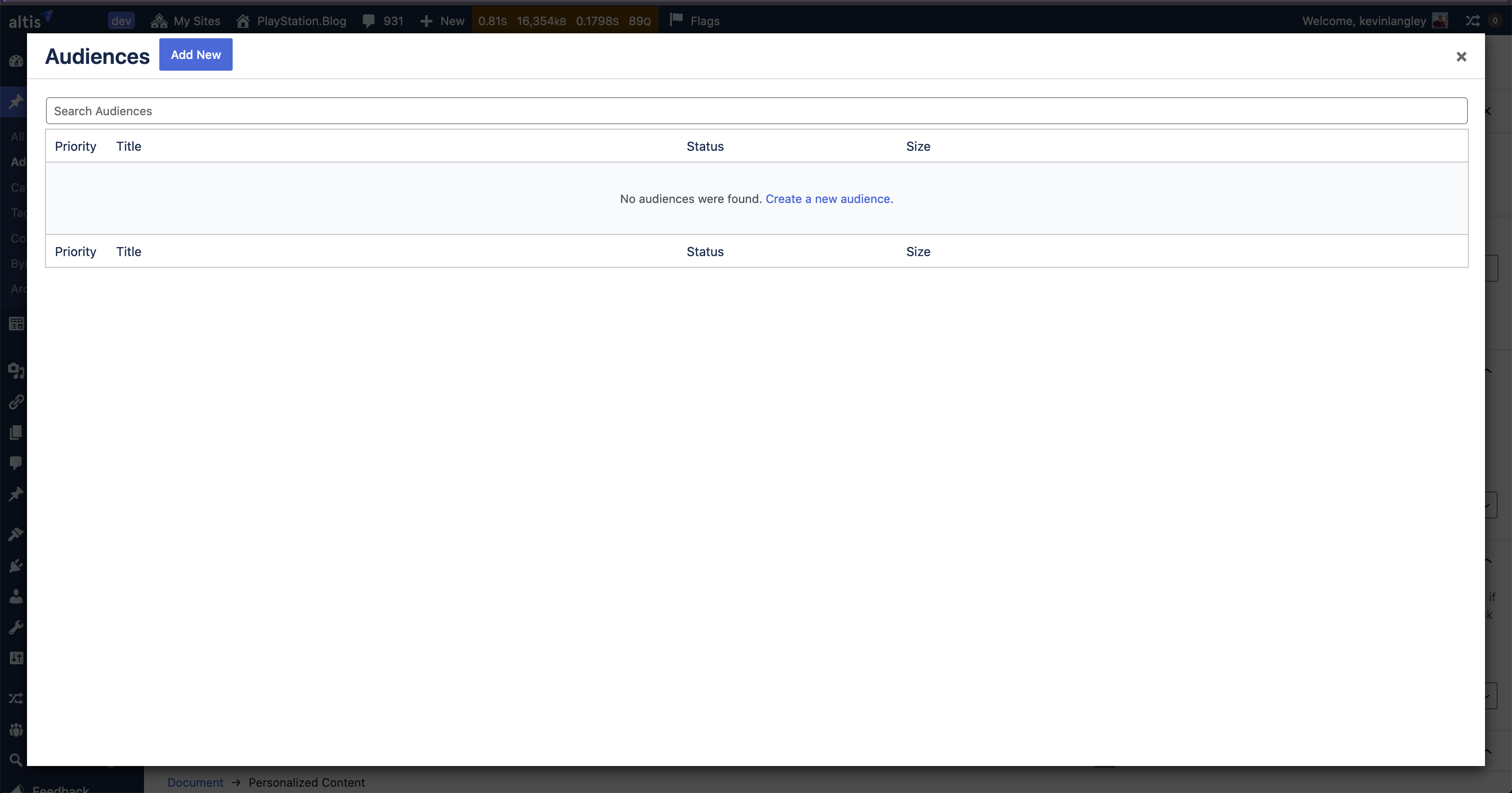The width and height of the screenshot is (1512, 793).
Task: Click the Links chain icon in sidebar
Action: coord(16,401)
